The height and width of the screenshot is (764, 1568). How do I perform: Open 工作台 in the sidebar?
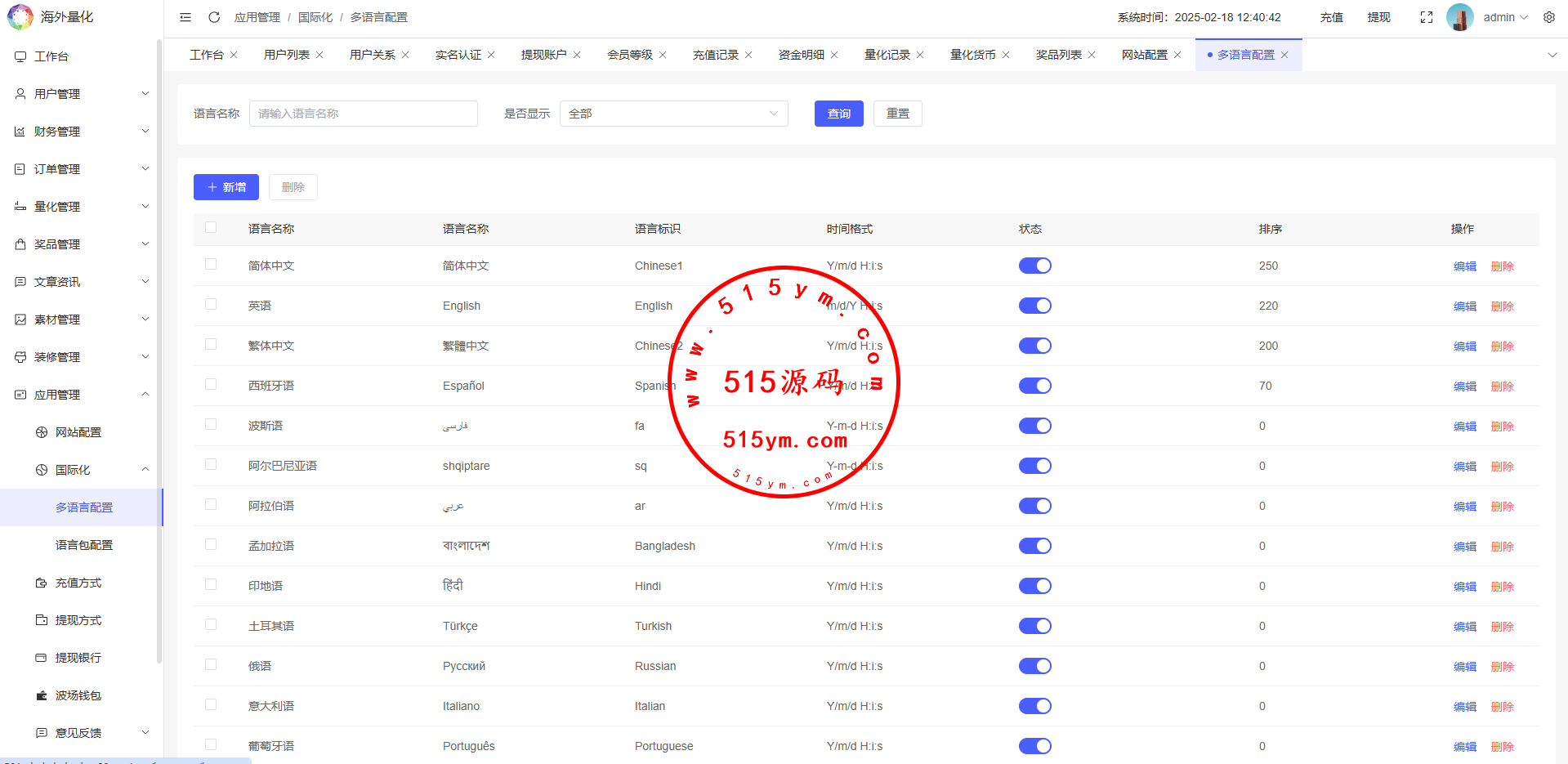[51, 56]
